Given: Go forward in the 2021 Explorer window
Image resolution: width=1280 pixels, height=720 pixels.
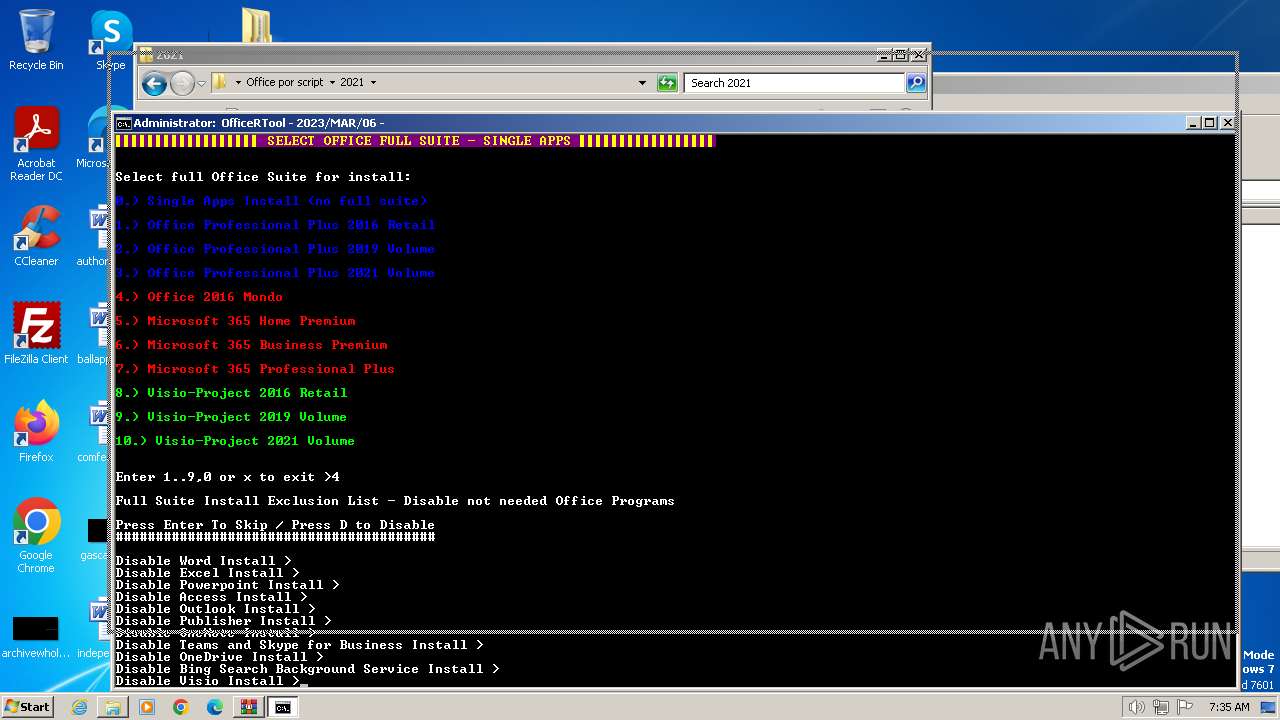Looking at the screenshot, I should tap(182, 83).
